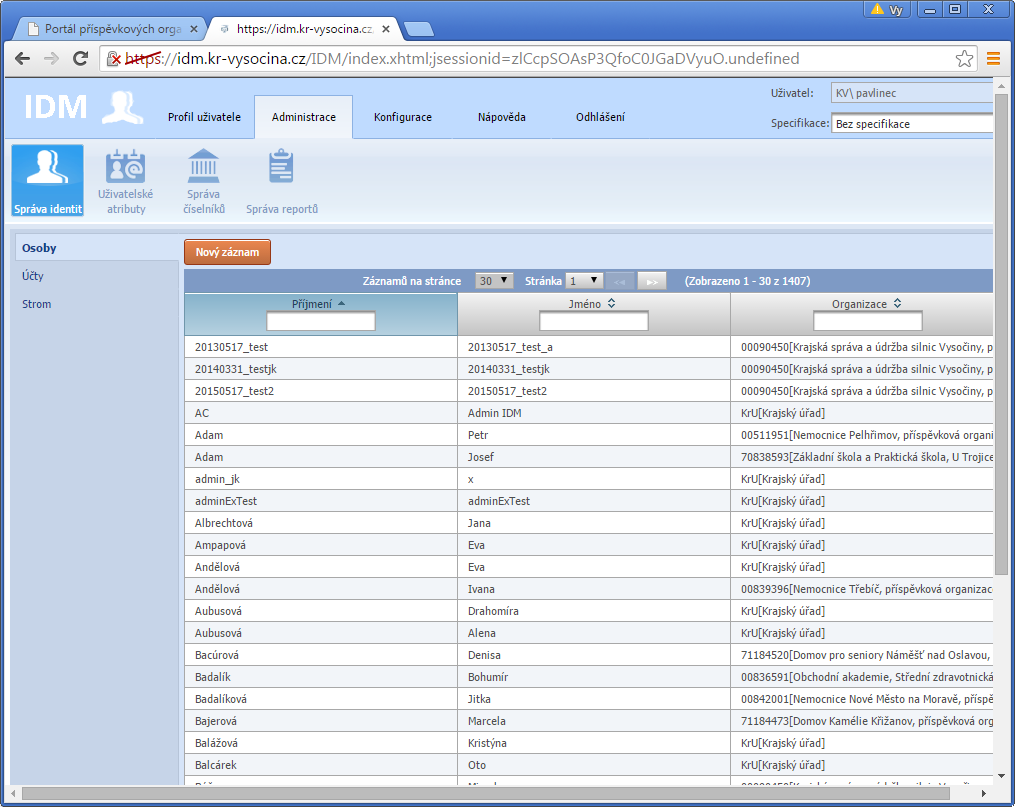The height and width of the screenshot is (807, 1015).
Task: Select row 20150517_test2 surname
Action: click(320, 391)
